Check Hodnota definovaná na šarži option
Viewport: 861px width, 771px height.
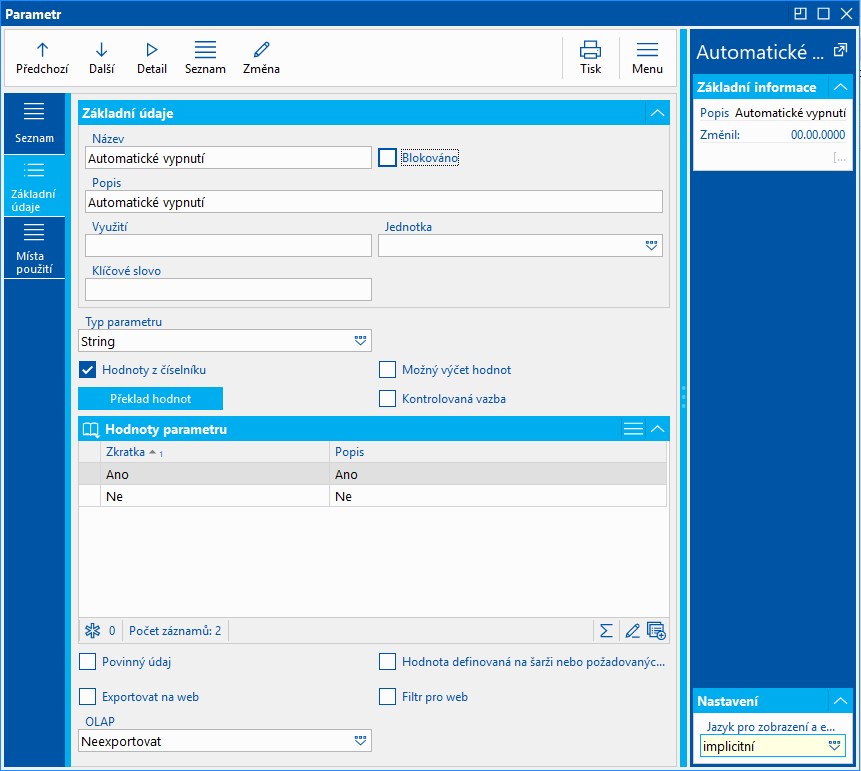(x=387, y=662)
